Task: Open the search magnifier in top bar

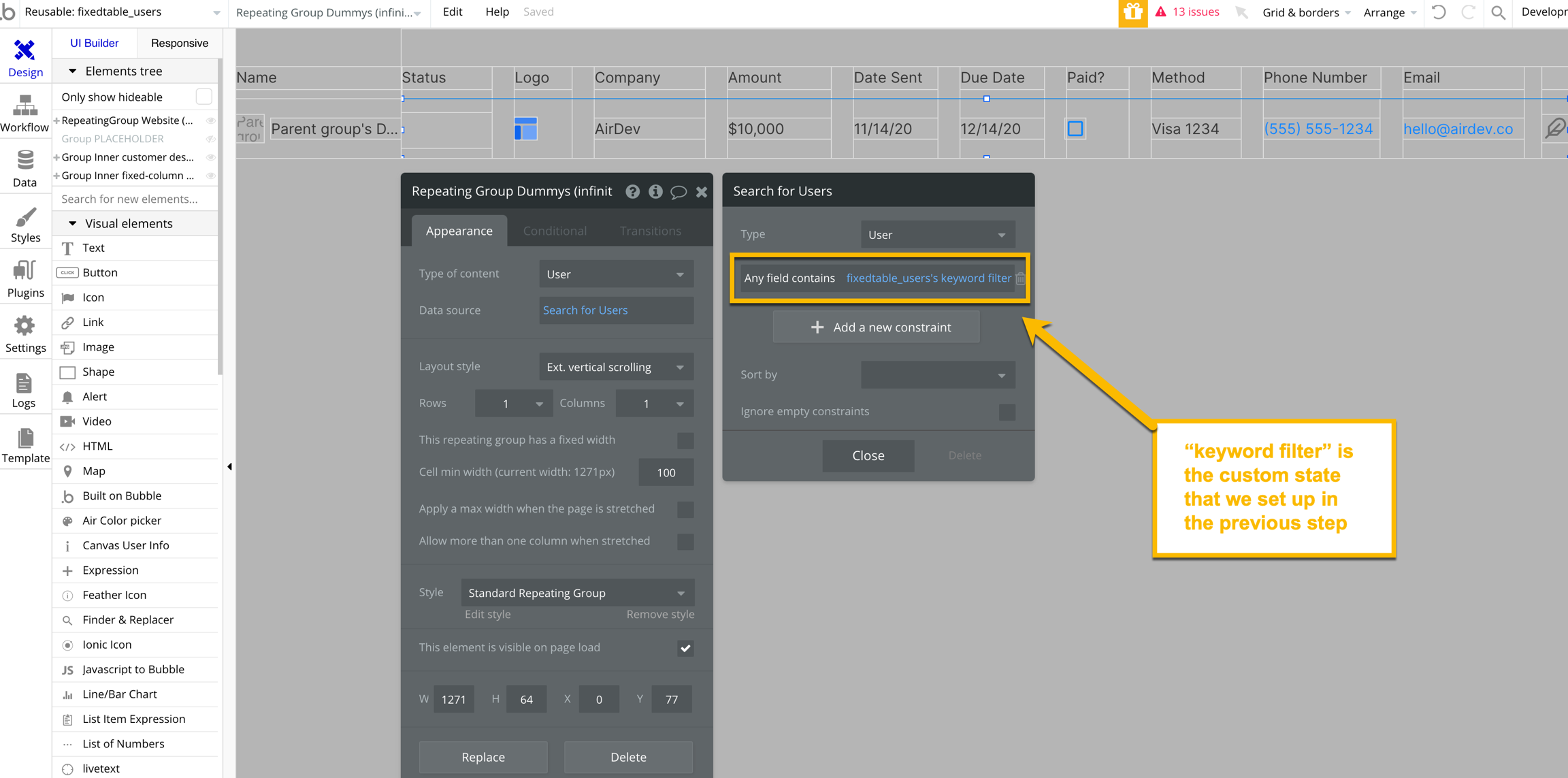Action: tap(1499, 12)
